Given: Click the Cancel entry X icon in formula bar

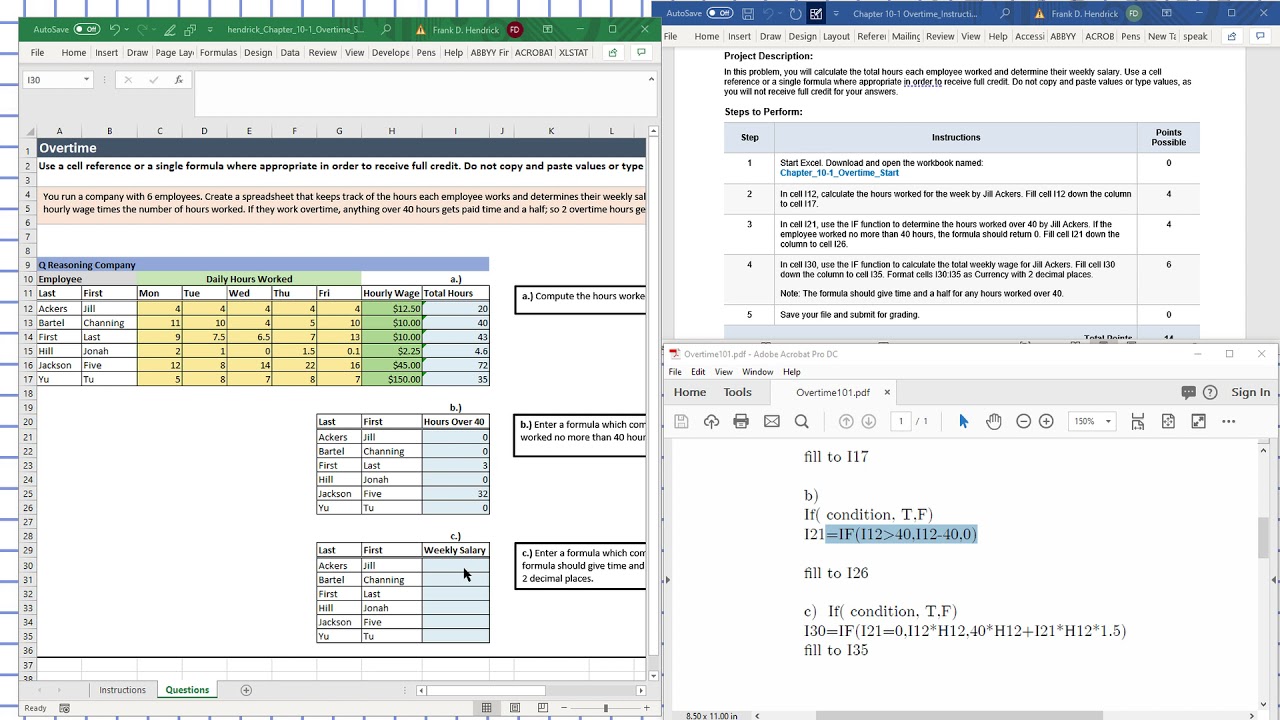Looking at the screenshot, I should 127,80.
